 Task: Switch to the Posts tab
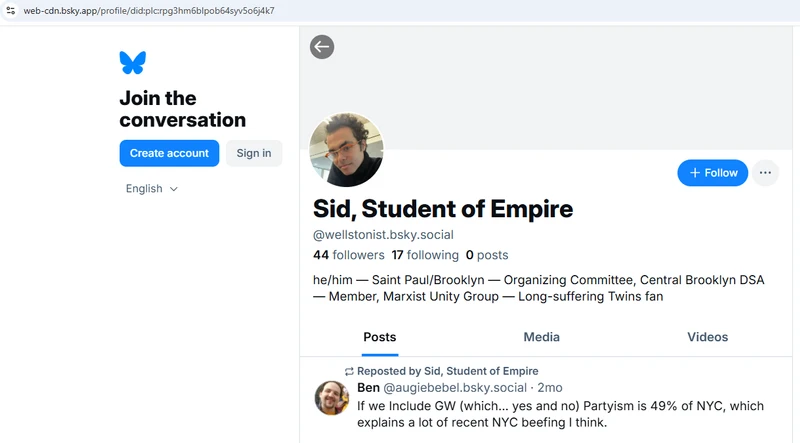pos(380,337)
